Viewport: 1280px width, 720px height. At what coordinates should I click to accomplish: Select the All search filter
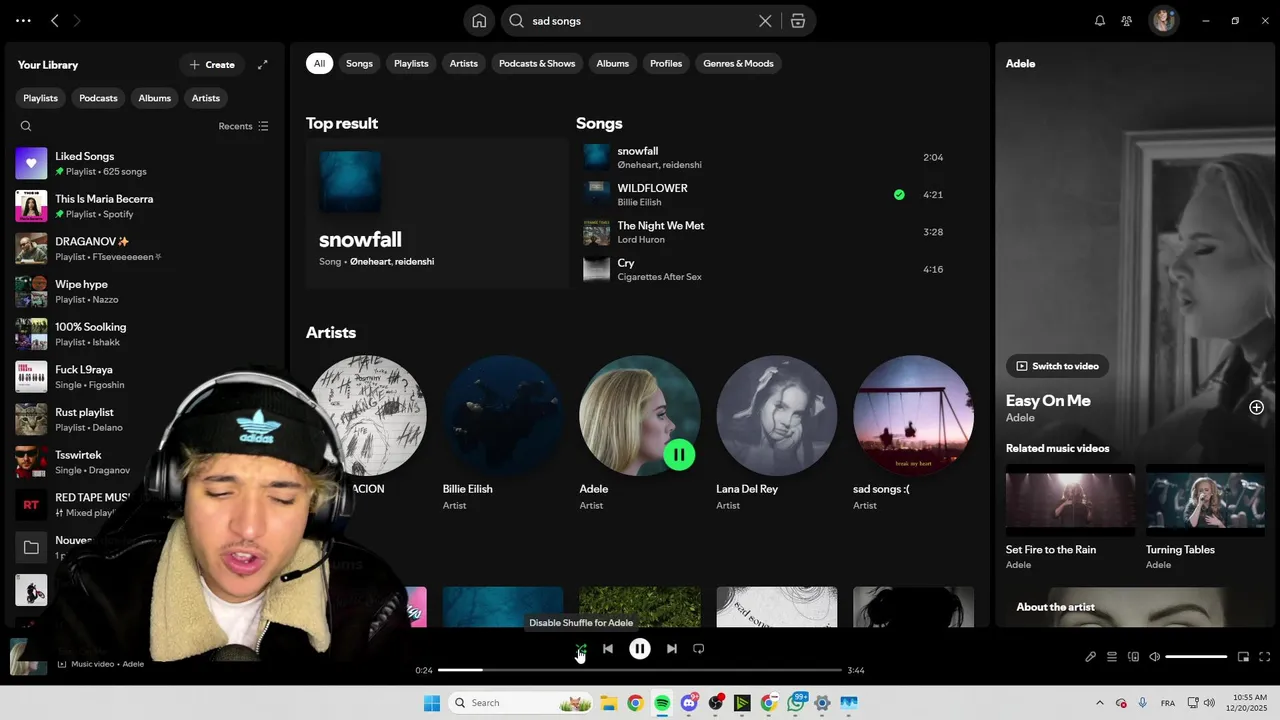[319, 63]
